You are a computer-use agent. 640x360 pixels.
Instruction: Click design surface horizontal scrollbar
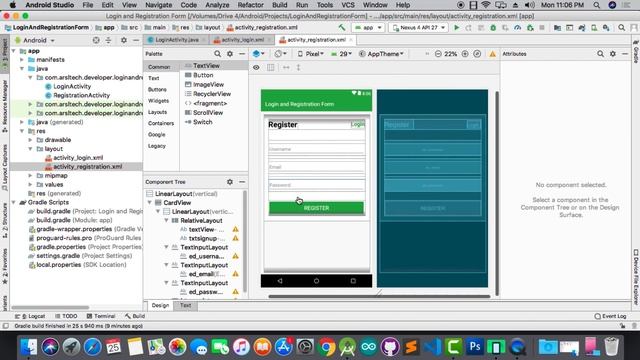[379, 297]
